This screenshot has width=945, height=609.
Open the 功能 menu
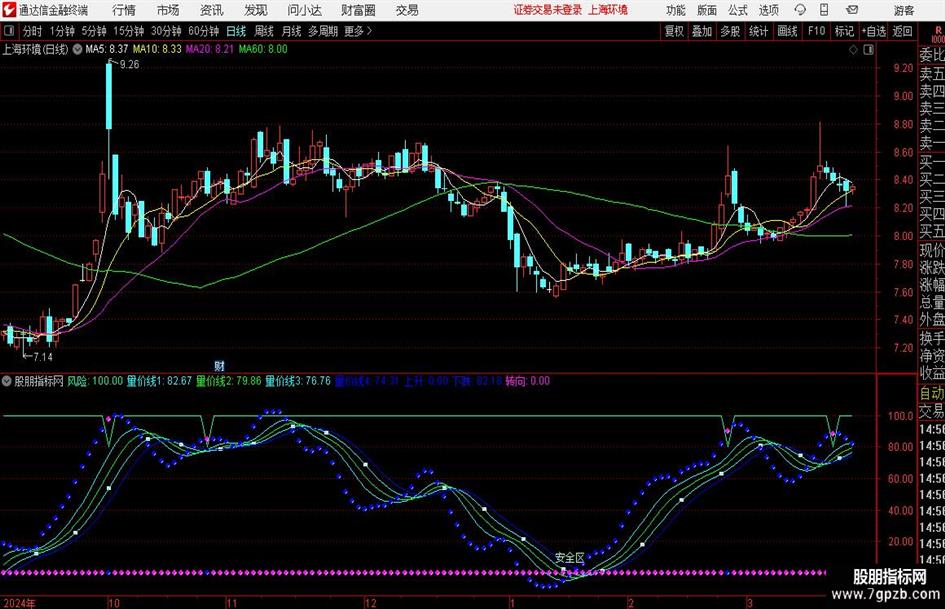point(676,10)
